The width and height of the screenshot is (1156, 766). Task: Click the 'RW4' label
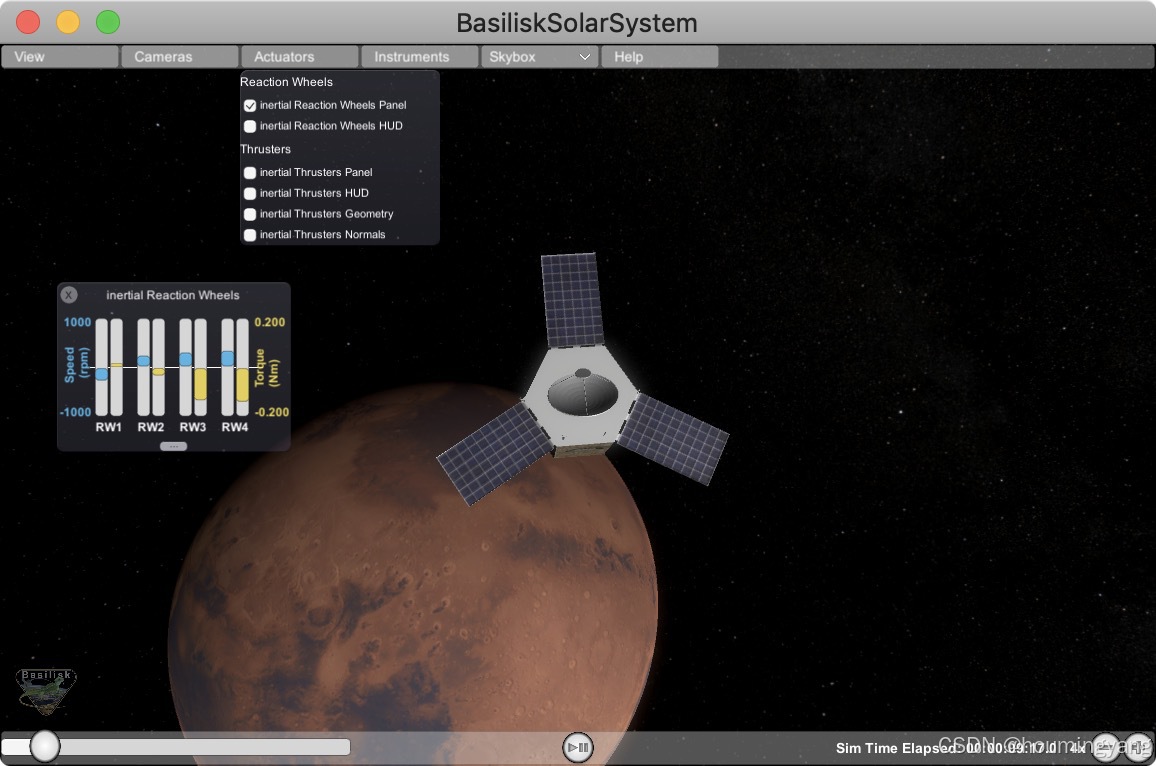pyautogui.click(x=234, y=427)
